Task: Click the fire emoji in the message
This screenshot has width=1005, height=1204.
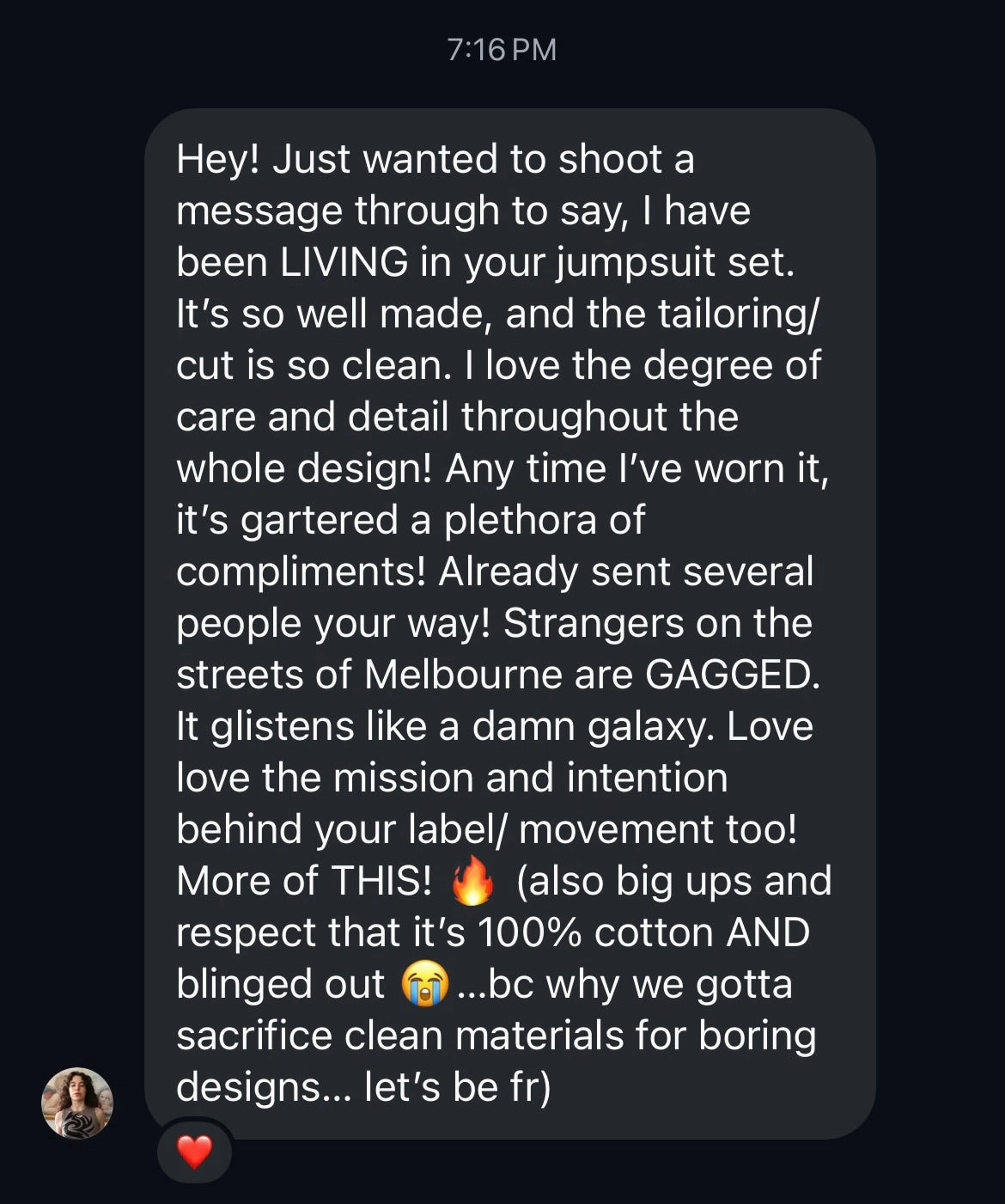Action: [472, 883]
